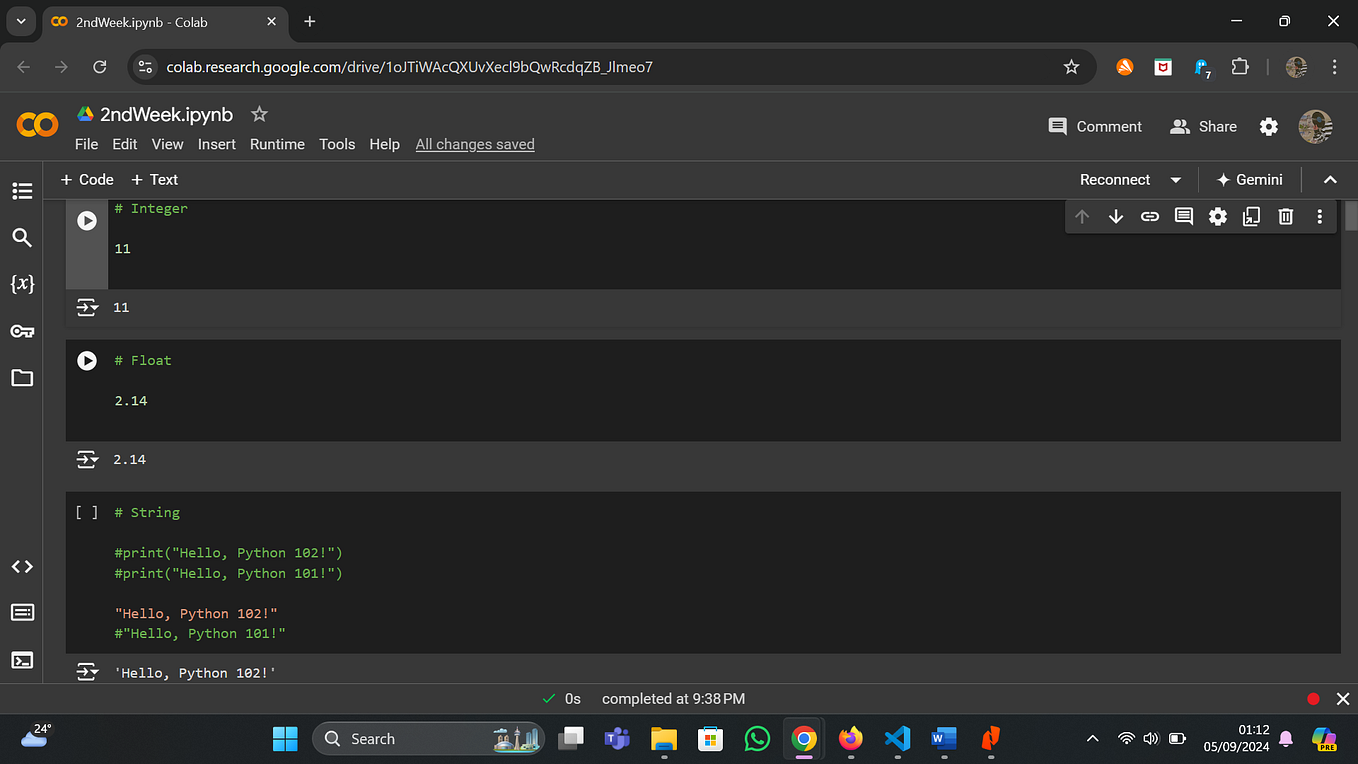Image resolution: width=1358 pixels, height=764 pixels.
Task: Click the All changes saved link
Action: 475,144
